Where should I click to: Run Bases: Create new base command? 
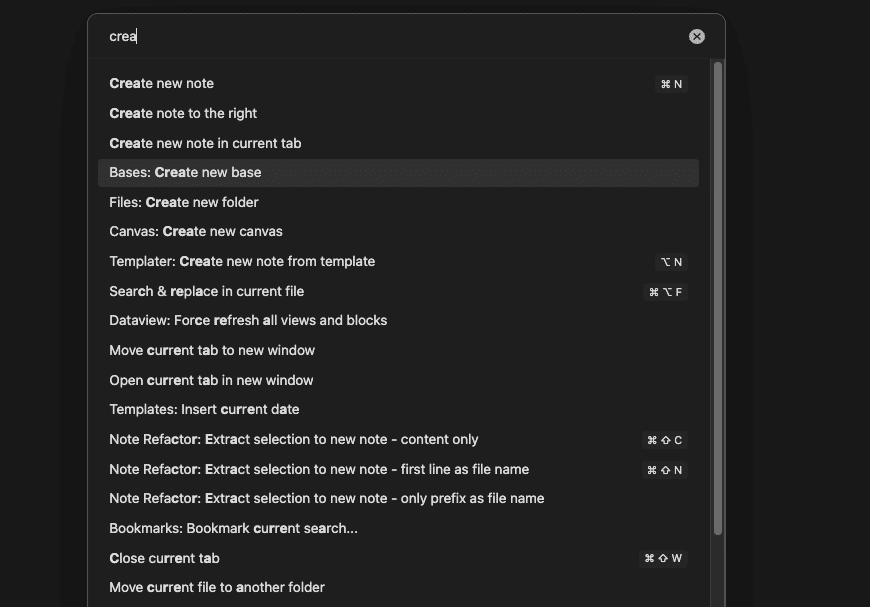(x=185, y=173)
